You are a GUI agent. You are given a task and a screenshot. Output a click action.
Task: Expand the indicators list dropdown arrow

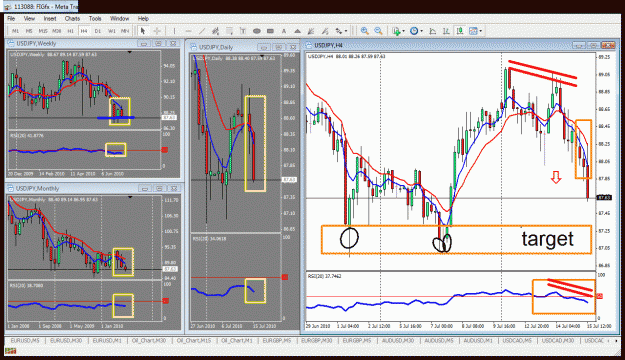click(x=403, y=31)
